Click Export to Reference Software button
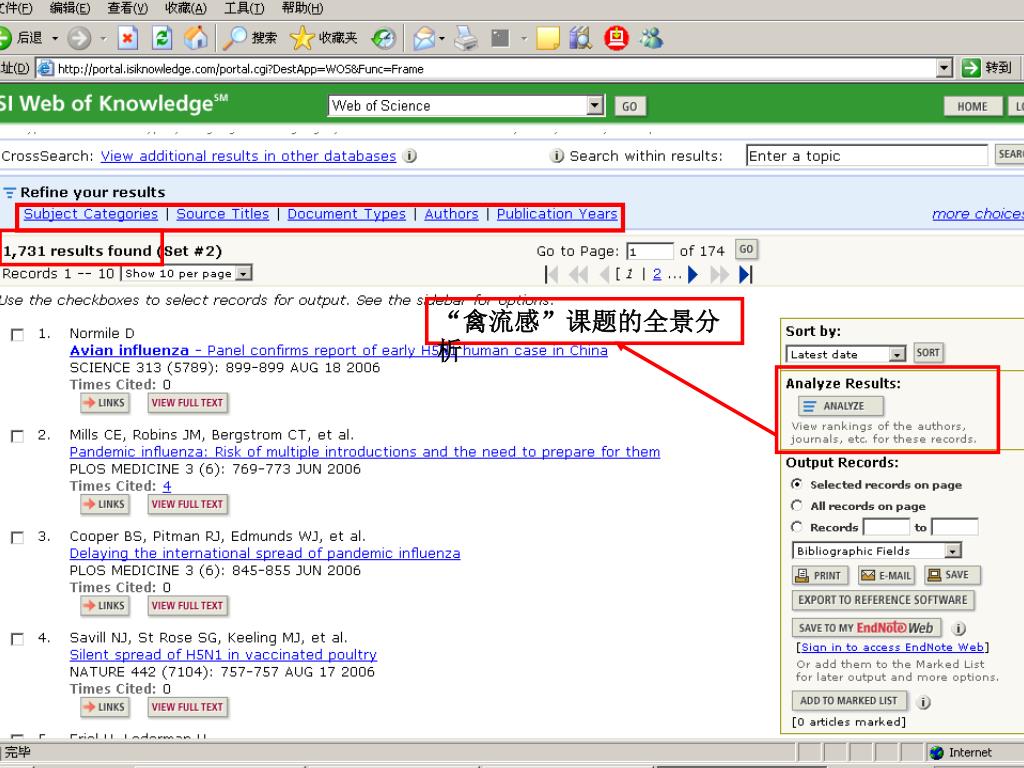Viewport: 1024px width, 768px height. tap(883, 600)
